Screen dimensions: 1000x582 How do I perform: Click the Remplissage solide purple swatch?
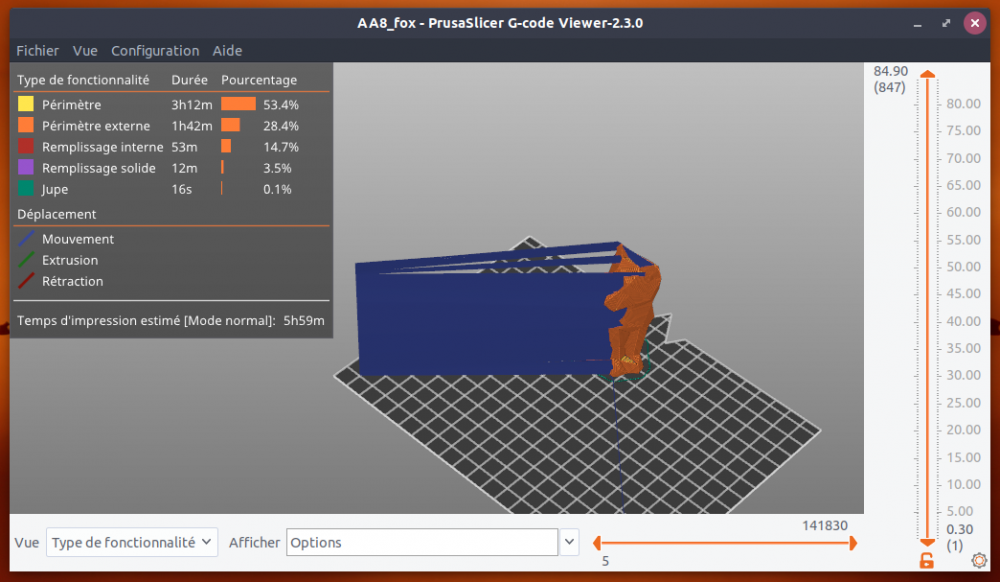coord(26,168)
